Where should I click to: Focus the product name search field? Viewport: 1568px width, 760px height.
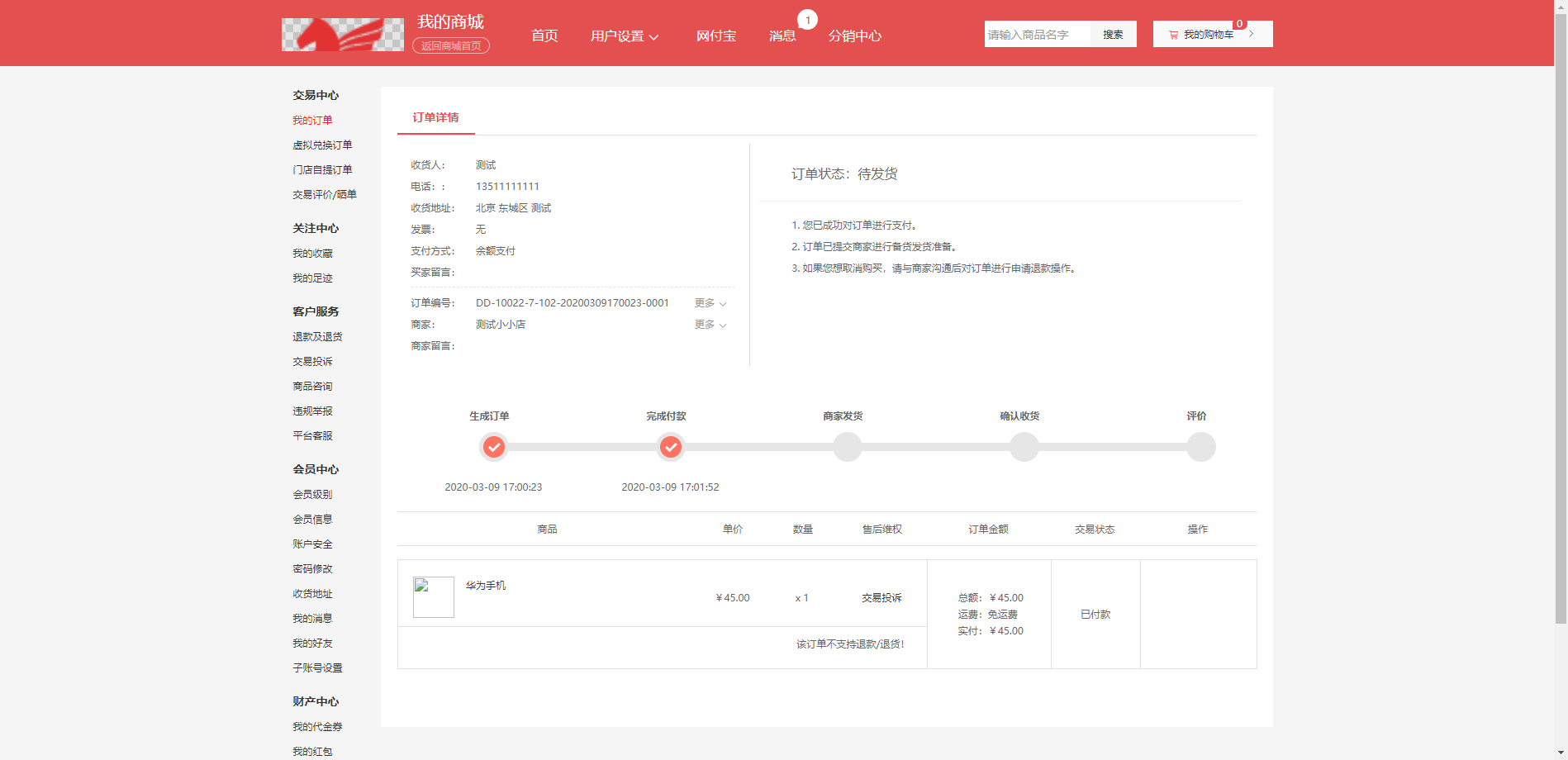(1038, 34)
